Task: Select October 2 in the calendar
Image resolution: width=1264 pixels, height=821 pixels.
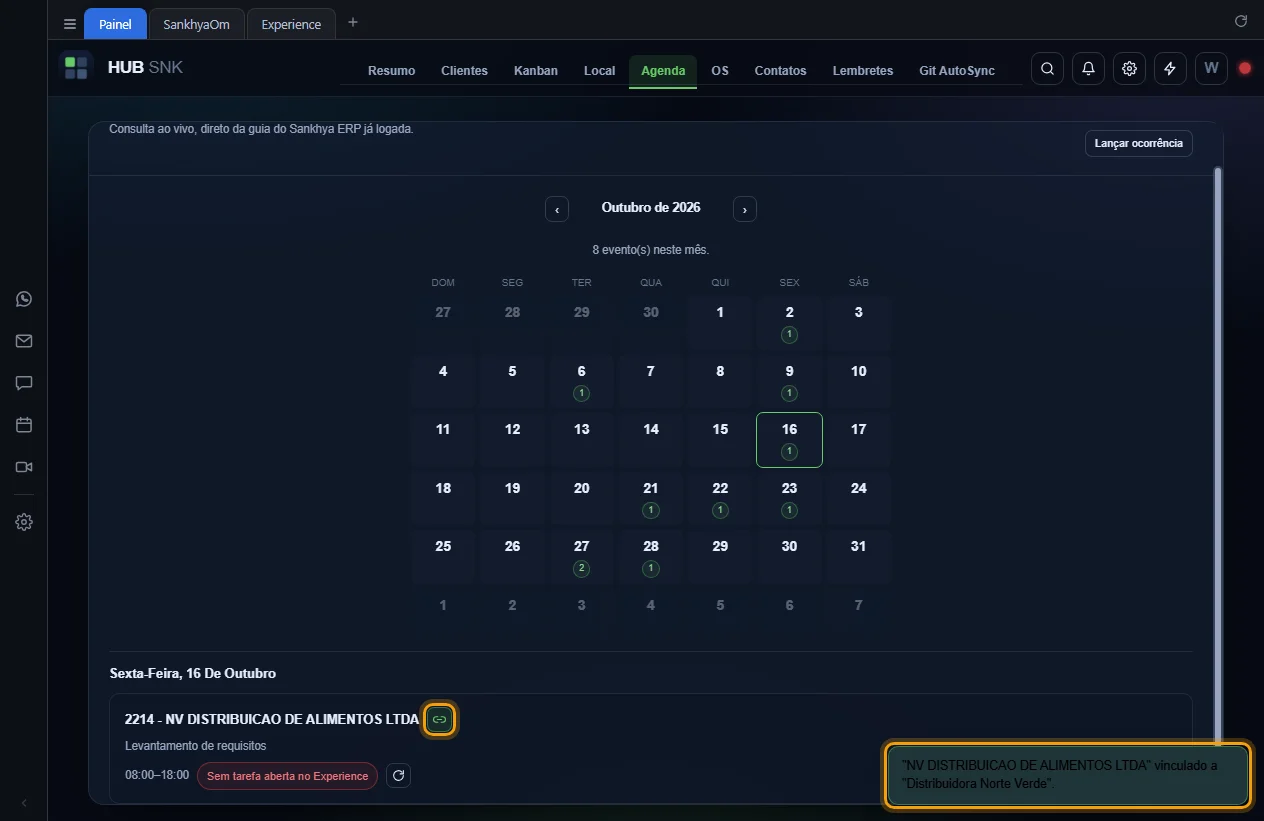Action: coord(789,322)
